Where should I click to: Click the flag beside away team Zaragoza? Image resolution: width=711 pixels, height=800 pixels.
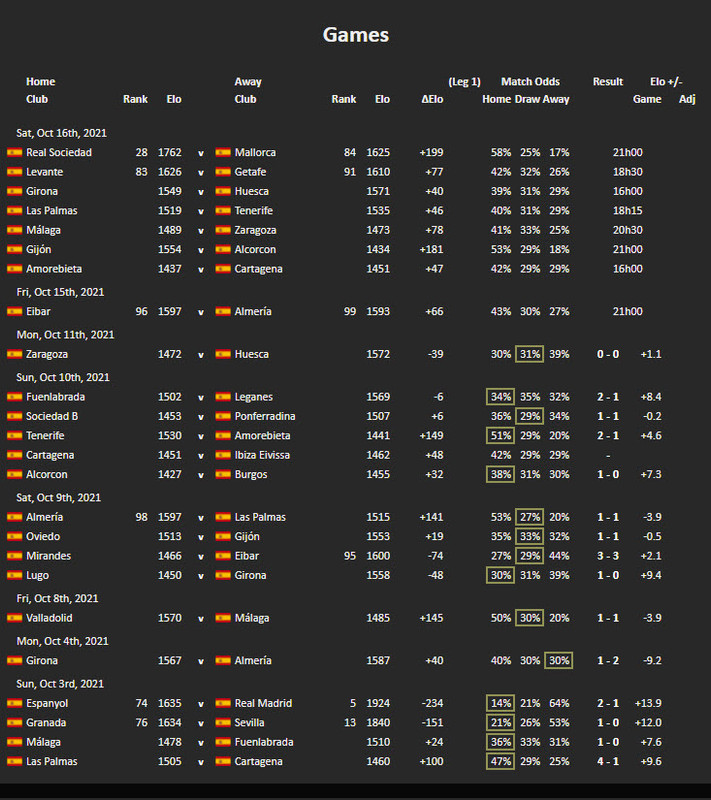(223, 230)
